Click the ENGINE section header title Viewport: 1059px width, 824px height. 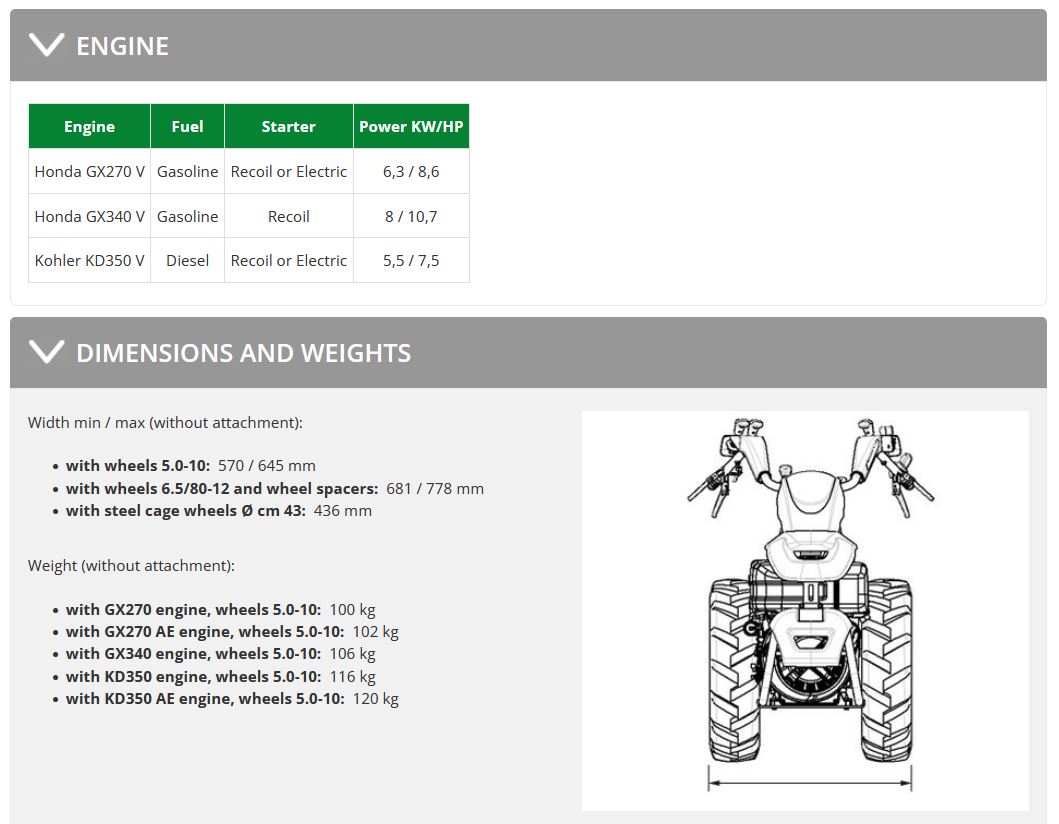pos(122,46)
